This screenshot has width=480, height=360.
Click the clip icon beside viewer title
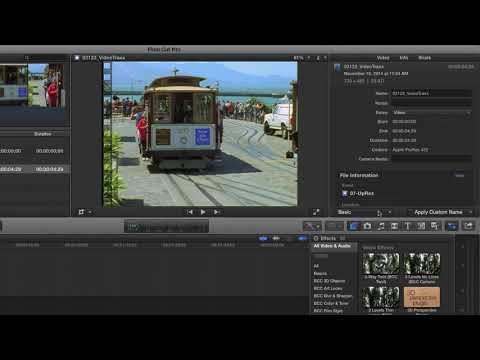pyautogui.click(x=77, y=58)
